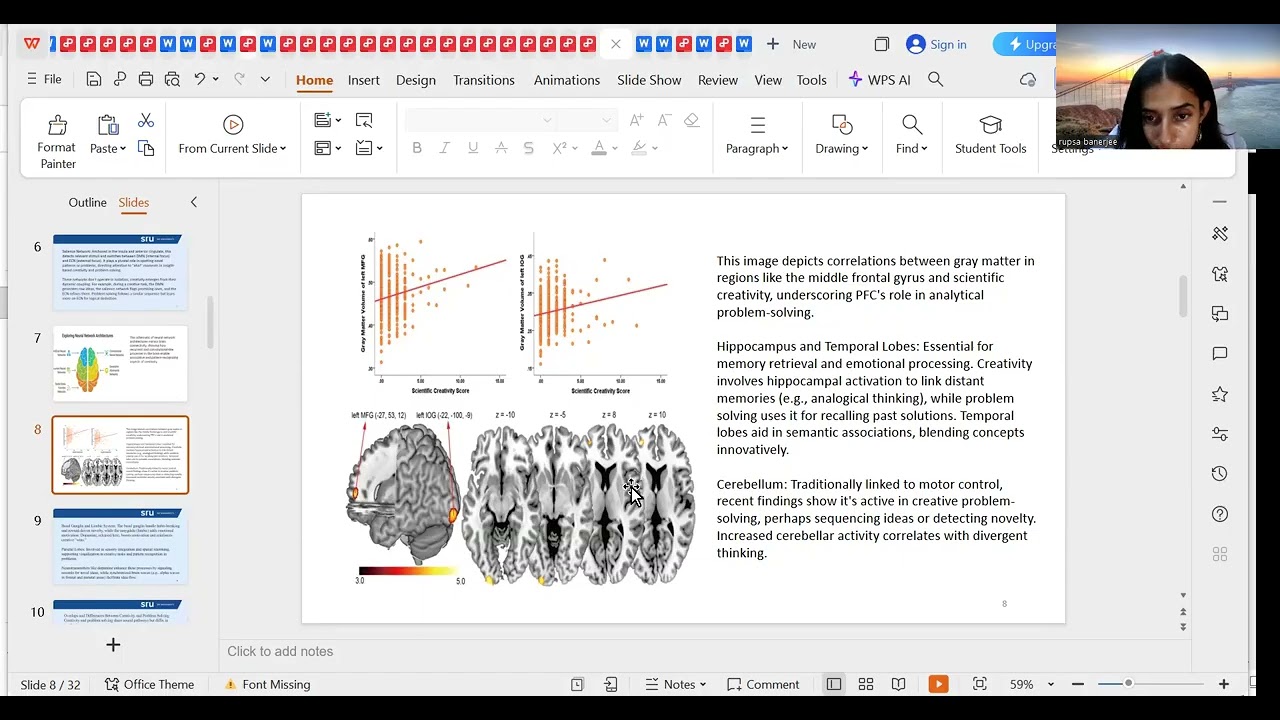Open Print Preview from quick access toolbar
Screen dimensions: 1280x720
pyautogui.click(x=172, y=79)
